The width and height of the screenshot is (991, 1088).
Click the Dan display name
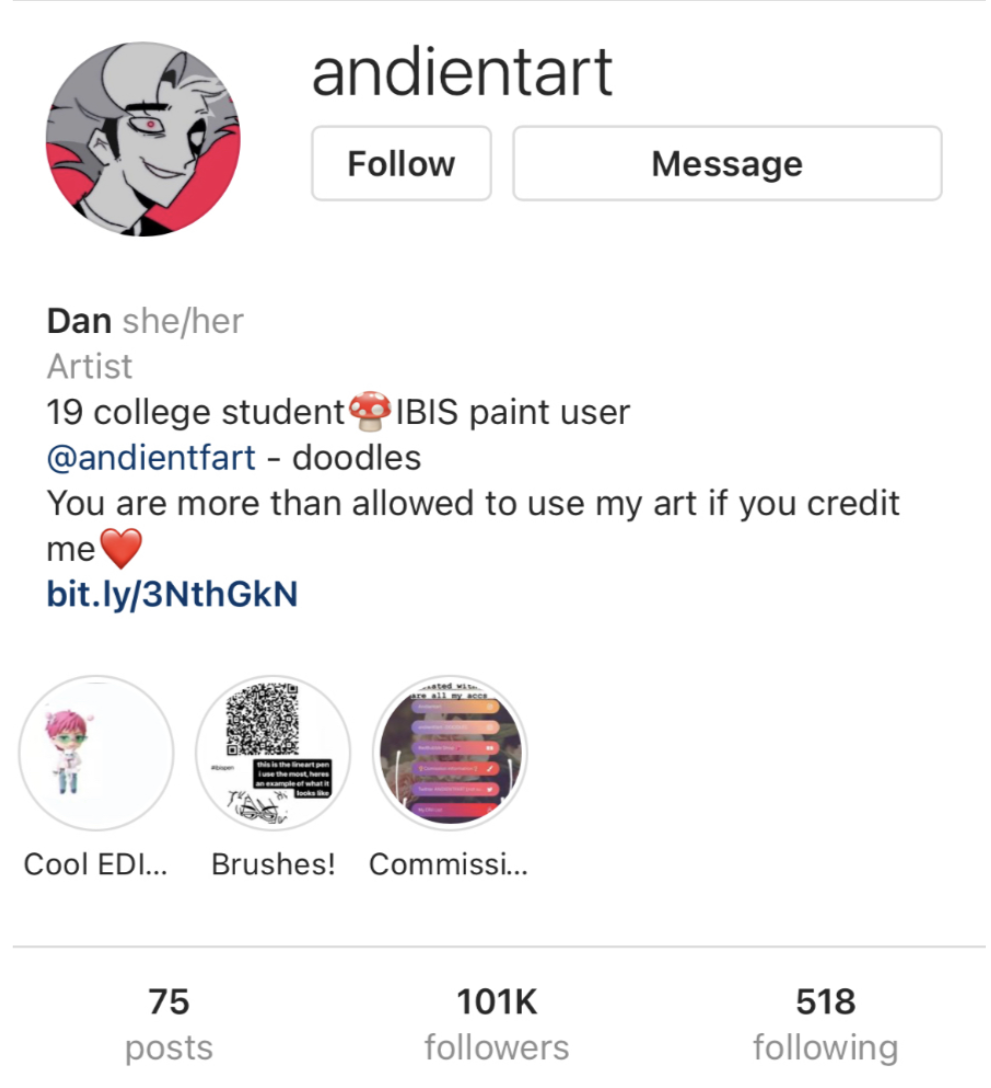click(x=79, y=321)
